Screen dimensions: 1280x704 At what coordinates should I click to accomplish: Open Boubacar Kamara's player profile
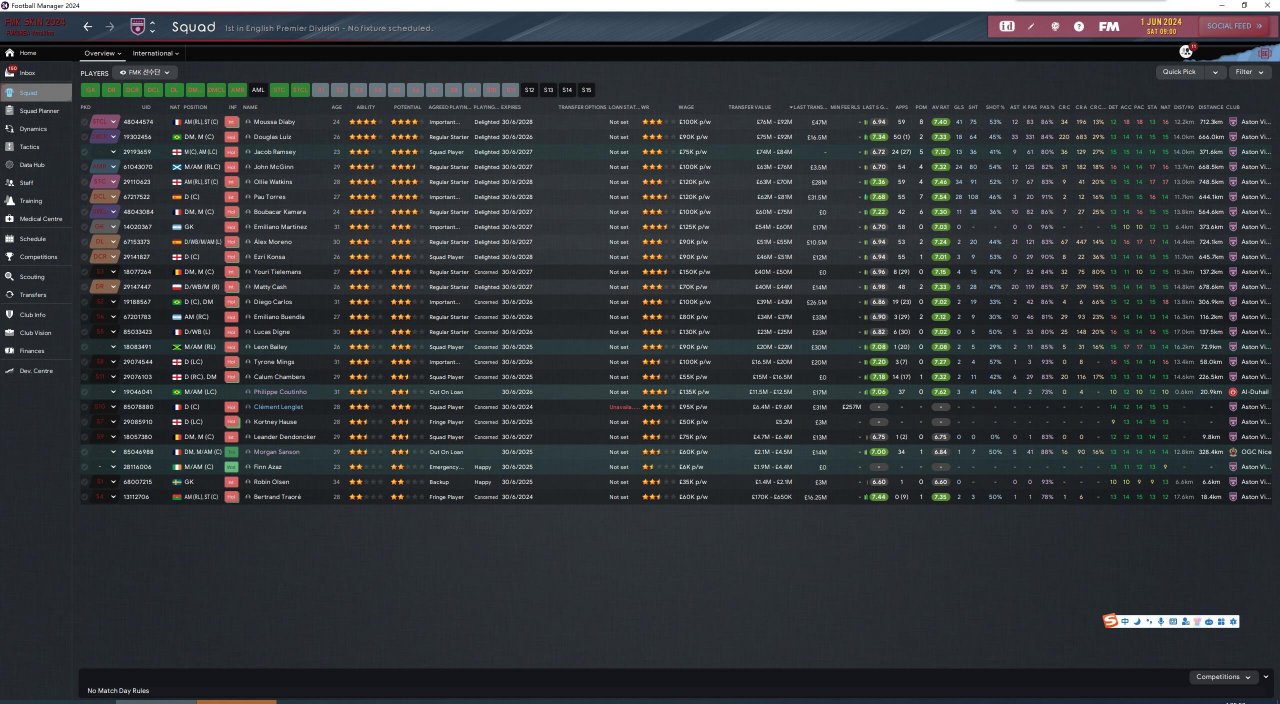click(279, 212)
